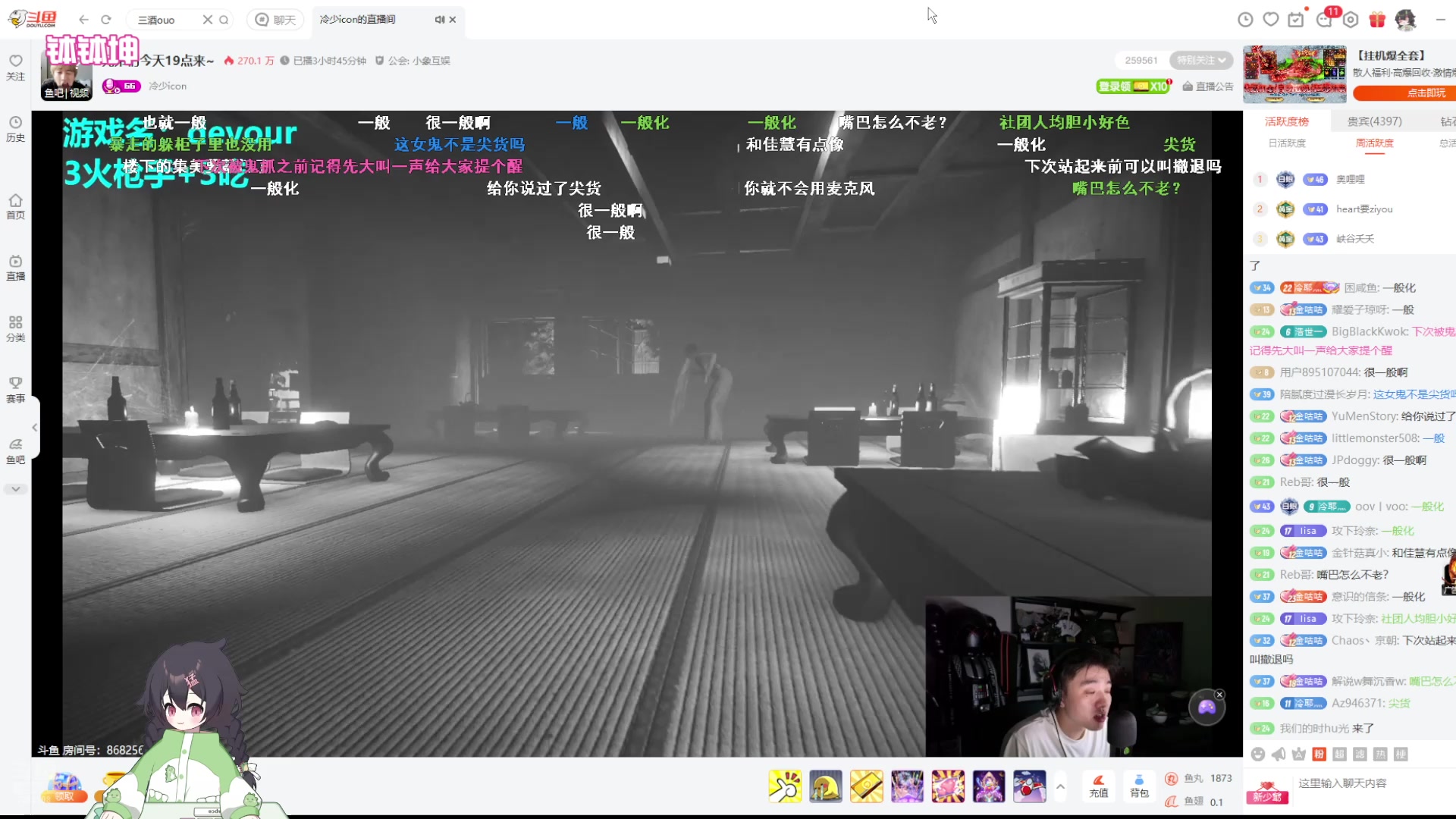This screenshot has width=1456, height=819.
Task: Click the Douyu logo icon
Action: click(33, 19)
